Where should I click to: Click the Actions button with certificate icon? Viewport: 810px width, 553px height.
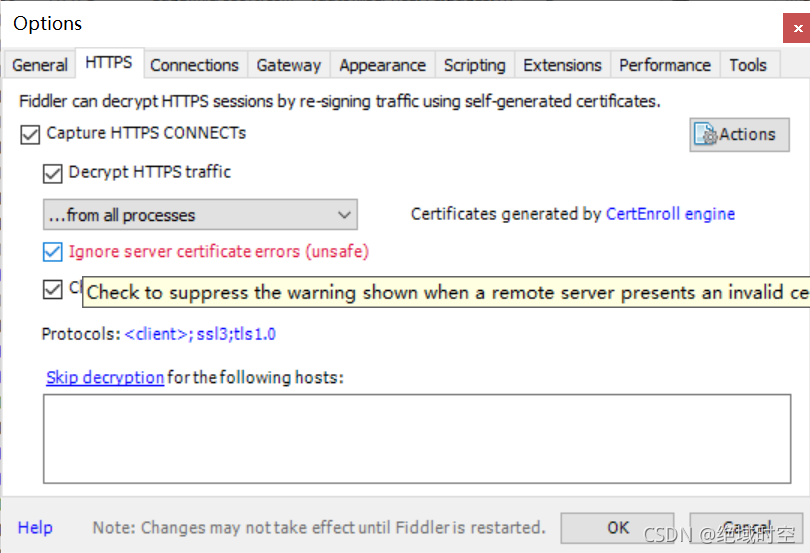pyautogui.click(x=739, y=135)
